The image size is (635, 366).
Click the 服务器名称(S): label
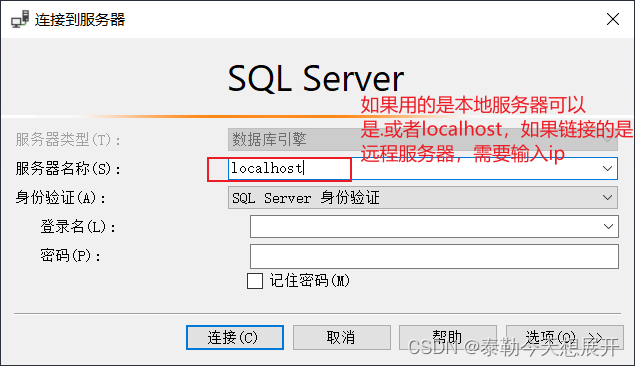pos(68,168)
